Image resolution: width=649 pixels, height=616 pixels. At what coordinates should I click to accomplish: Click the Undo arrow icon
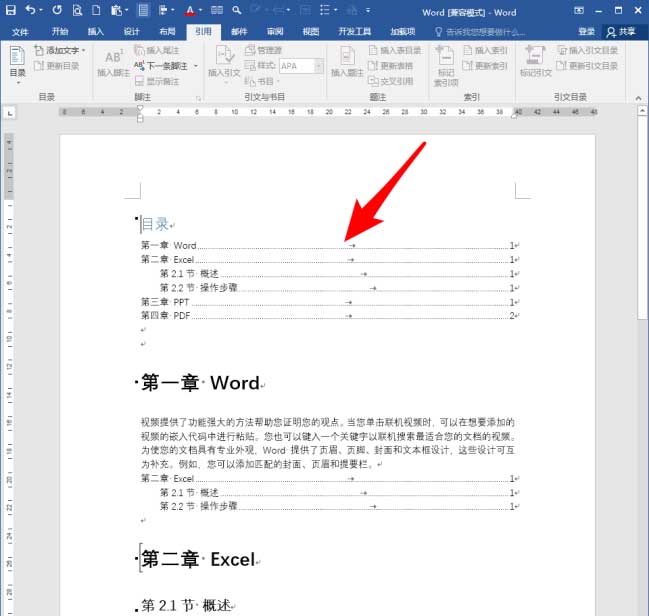(x=31, y=11)
